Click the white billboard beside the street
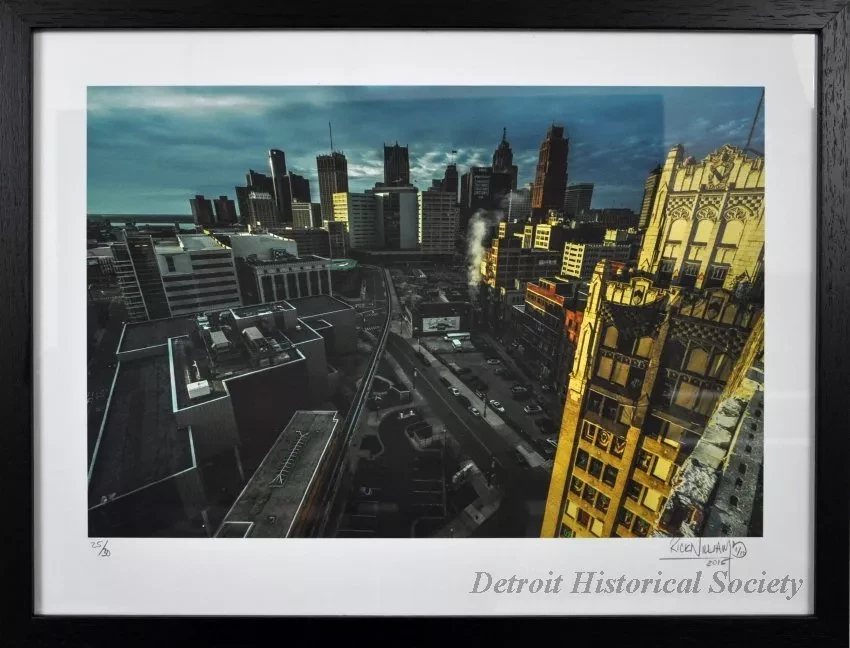This screenshot has height=648, width=850. click(440, 323)
